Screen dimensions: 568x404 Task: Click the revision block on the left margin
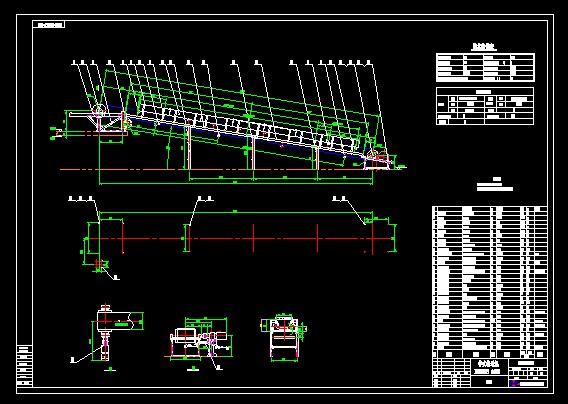[25, 366]
